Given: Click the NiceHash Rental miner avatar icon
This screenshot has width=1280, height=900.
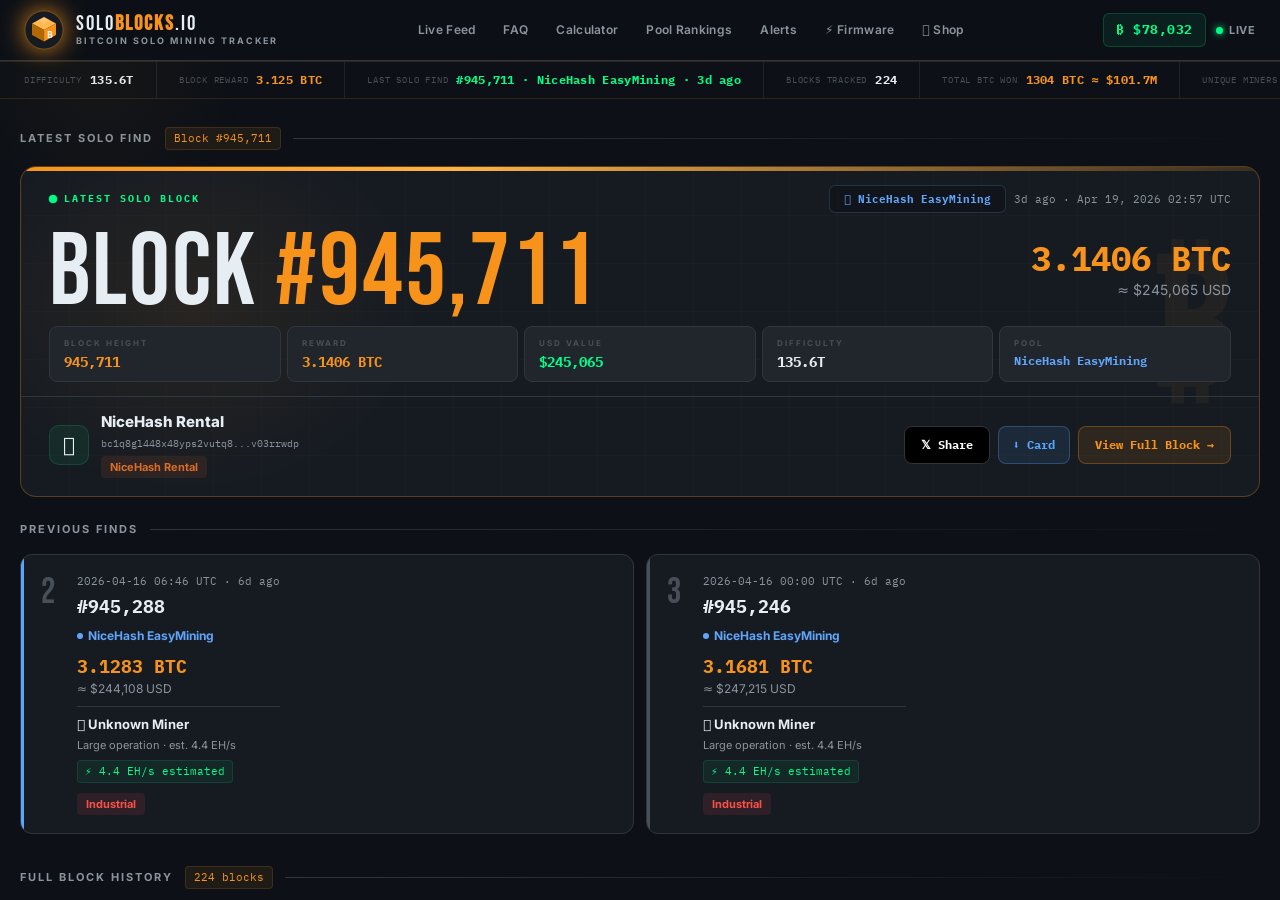Looking at the screenshot, I should coord(69,445).
